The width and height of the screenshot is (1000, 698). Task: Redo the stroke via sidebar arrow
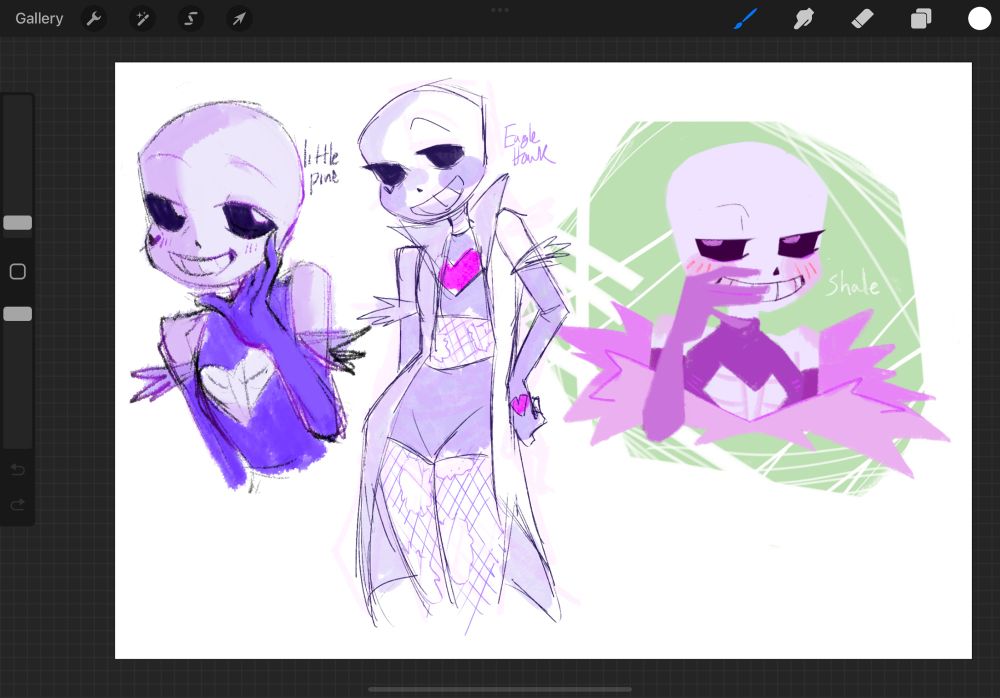18,505
